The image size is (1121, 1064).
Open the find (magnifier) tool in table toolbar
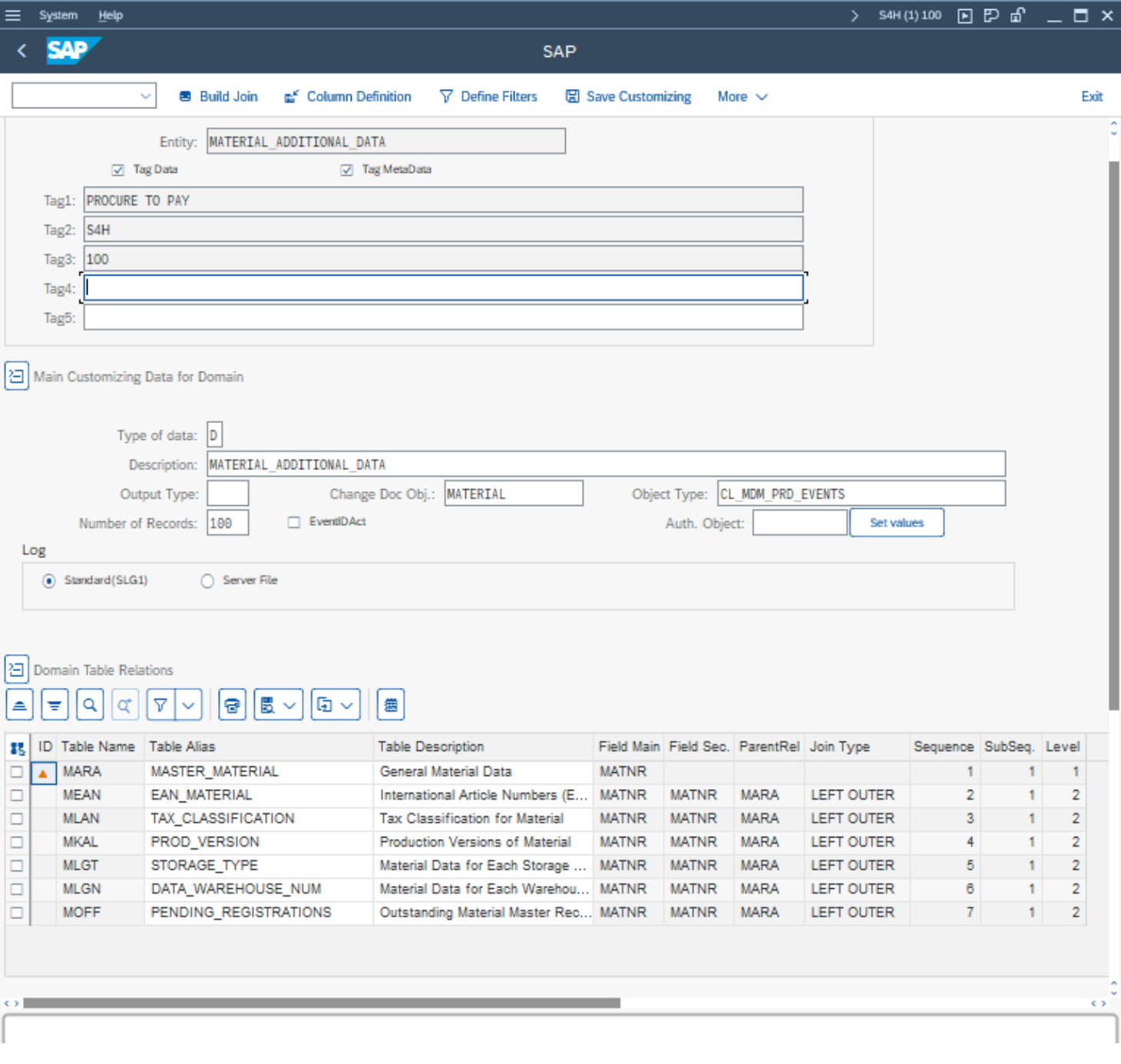(90, 705)
